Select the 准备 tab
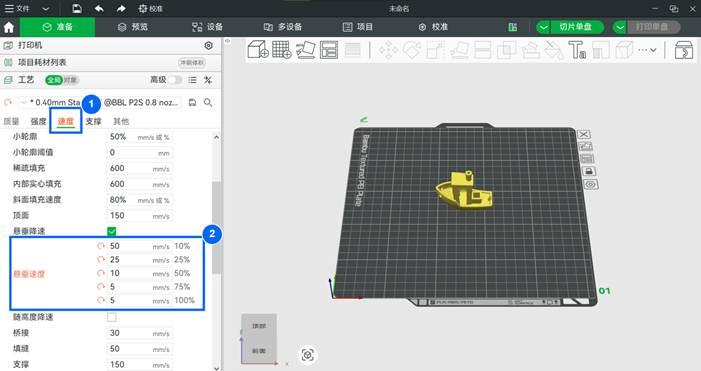Image resolution: width=701 pixels, height=371 pixels. [x=58, y=27]
